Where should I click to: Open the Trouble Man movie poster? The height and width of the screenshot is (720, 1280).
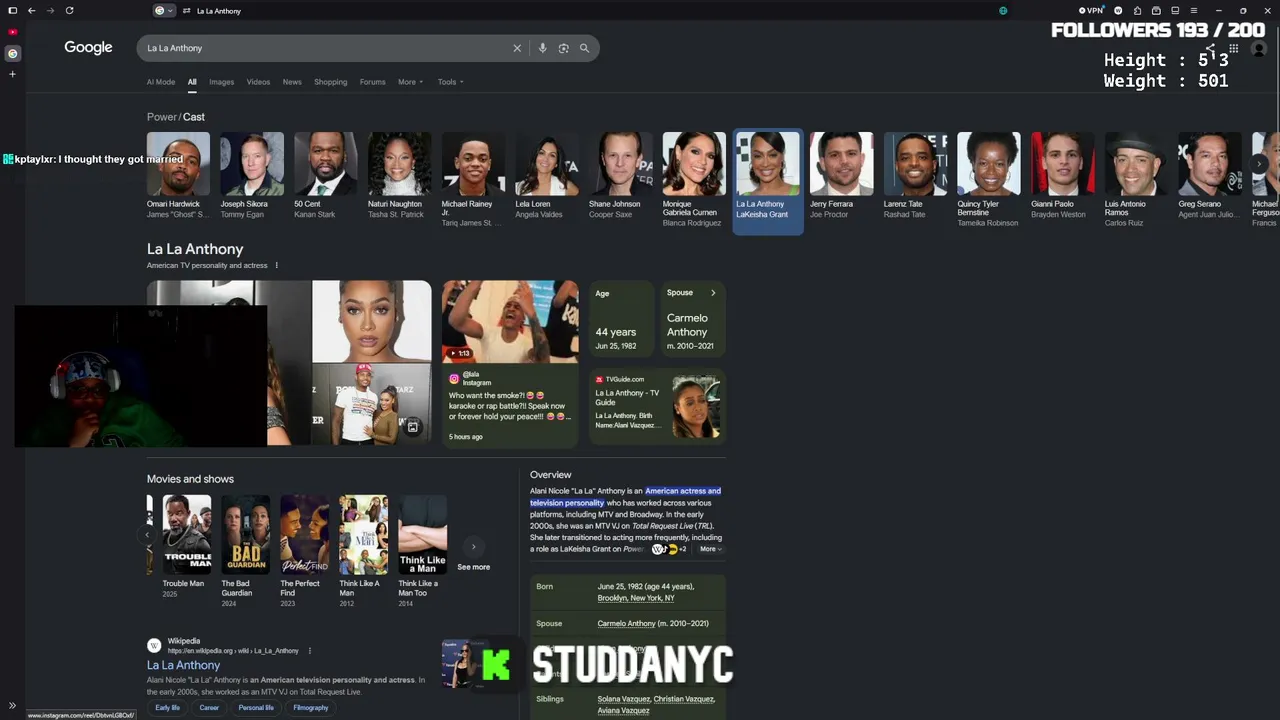[x=187, y=535]
